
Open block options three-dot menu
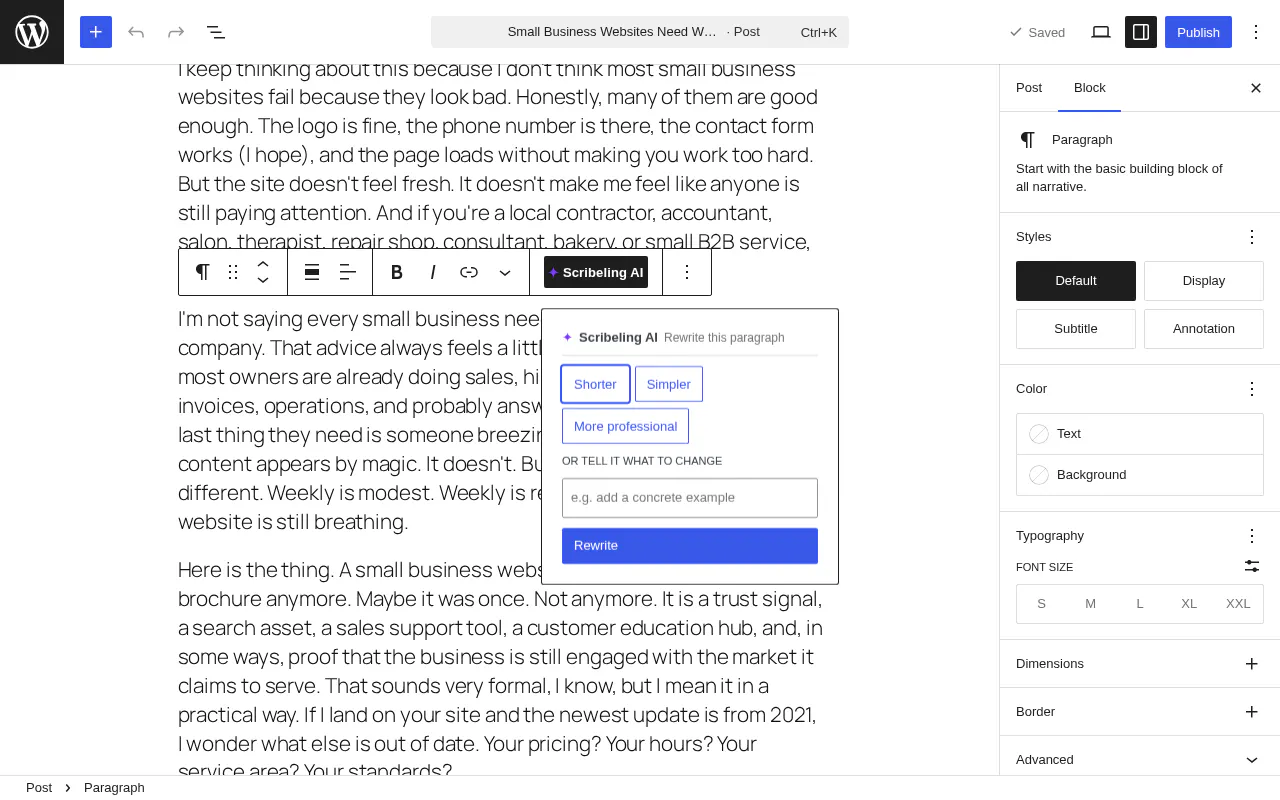pos(687,272)
